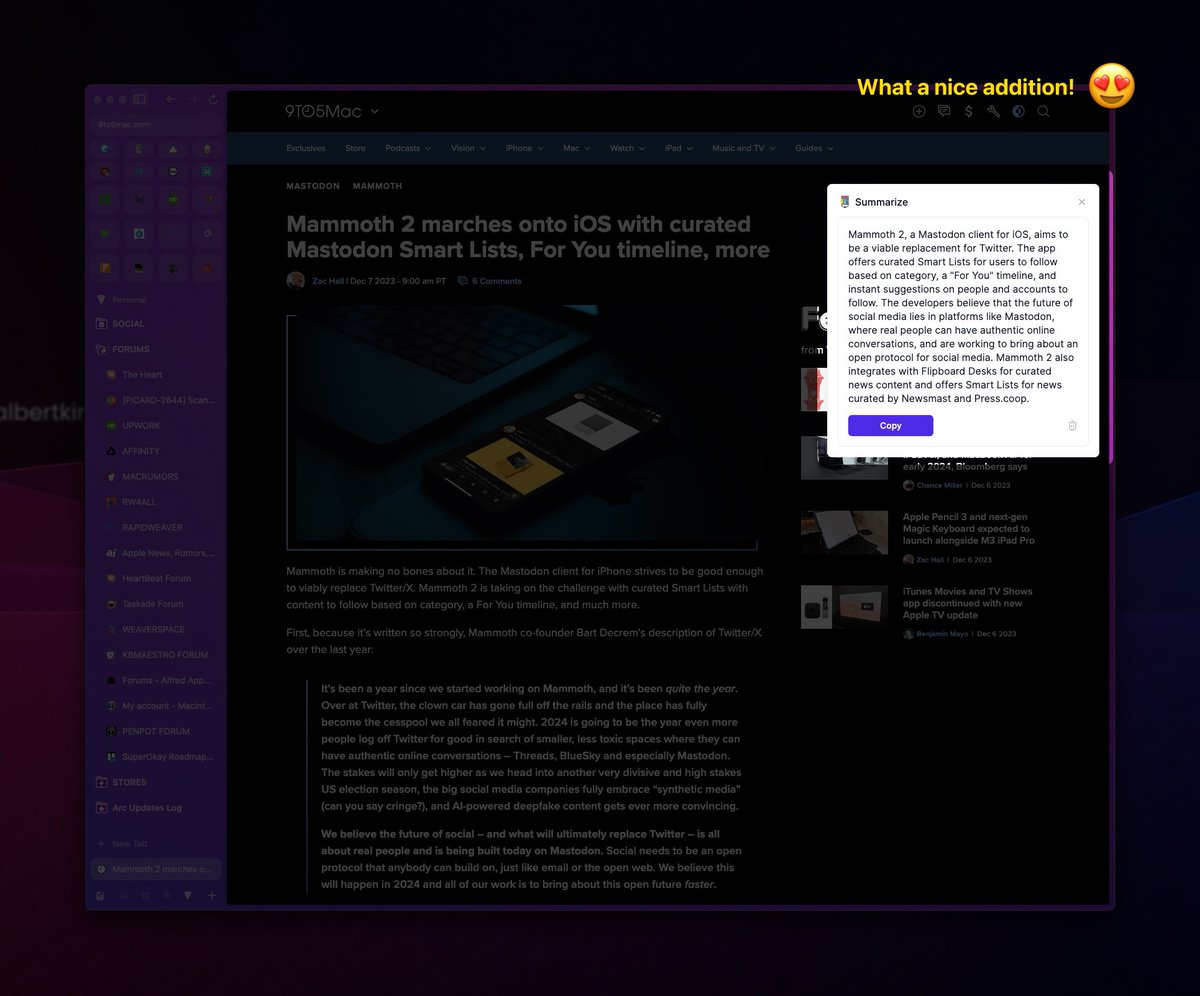
Task: Toggle dark mode half-circle icon
Action: tap(1019, 112)
